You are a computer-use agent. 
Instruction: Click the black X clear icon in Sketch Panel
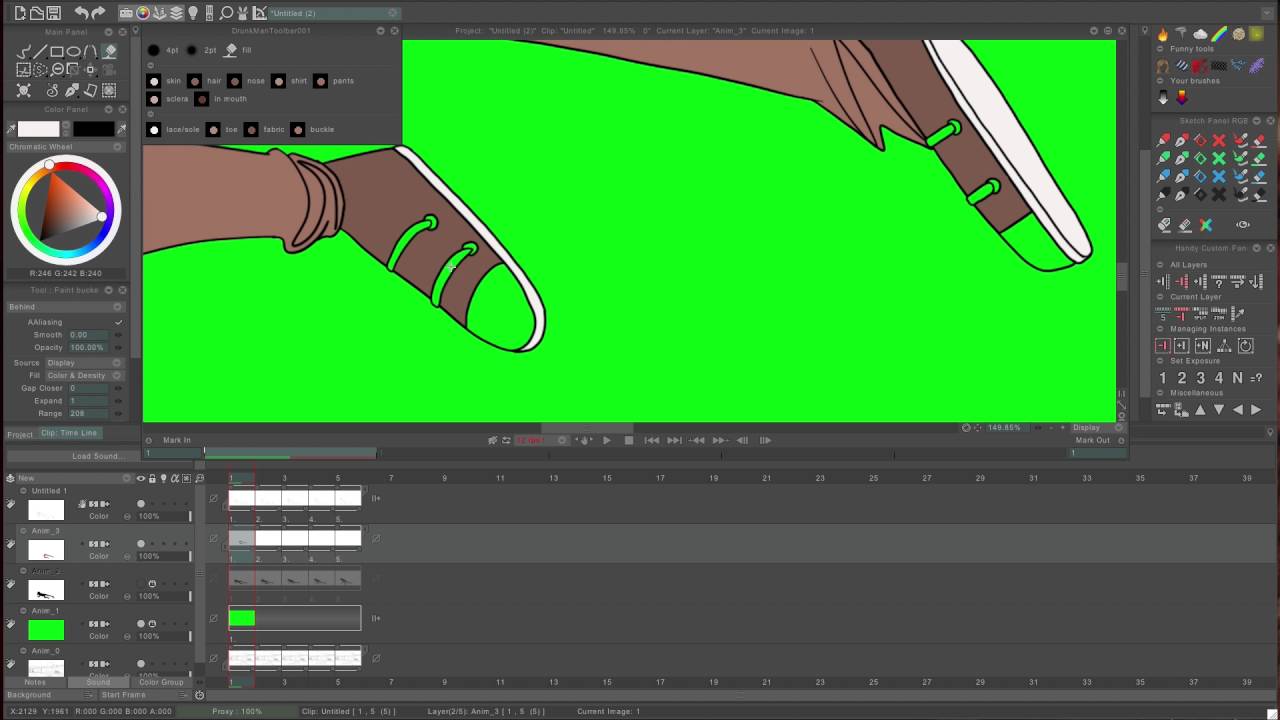pos(1219,195)
